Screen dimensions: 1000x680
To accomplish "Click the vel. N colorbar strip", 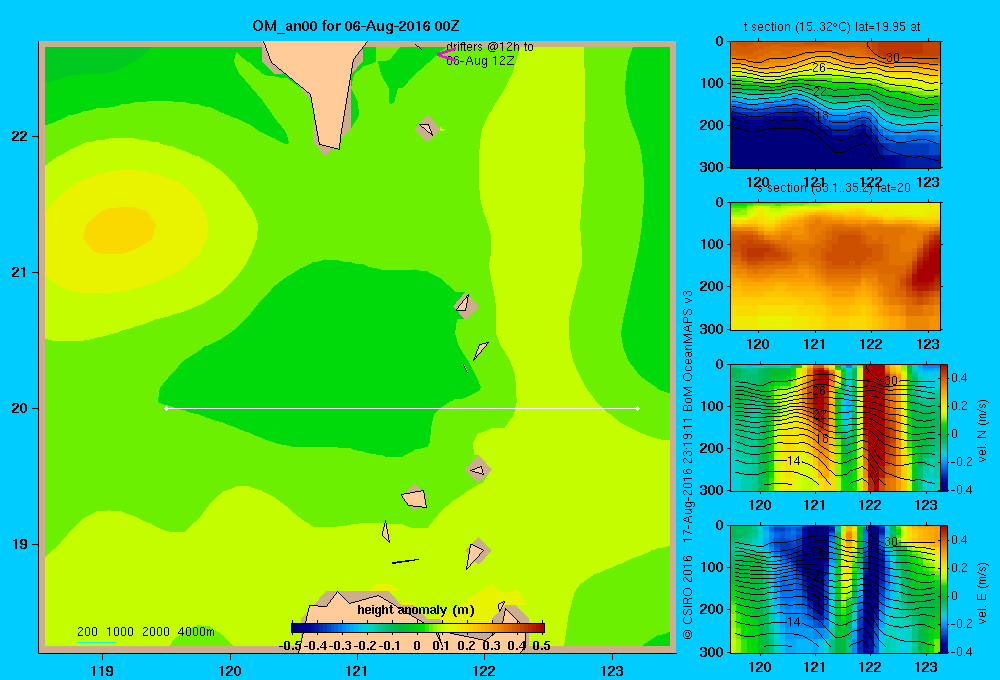I will tap(944, 427).
